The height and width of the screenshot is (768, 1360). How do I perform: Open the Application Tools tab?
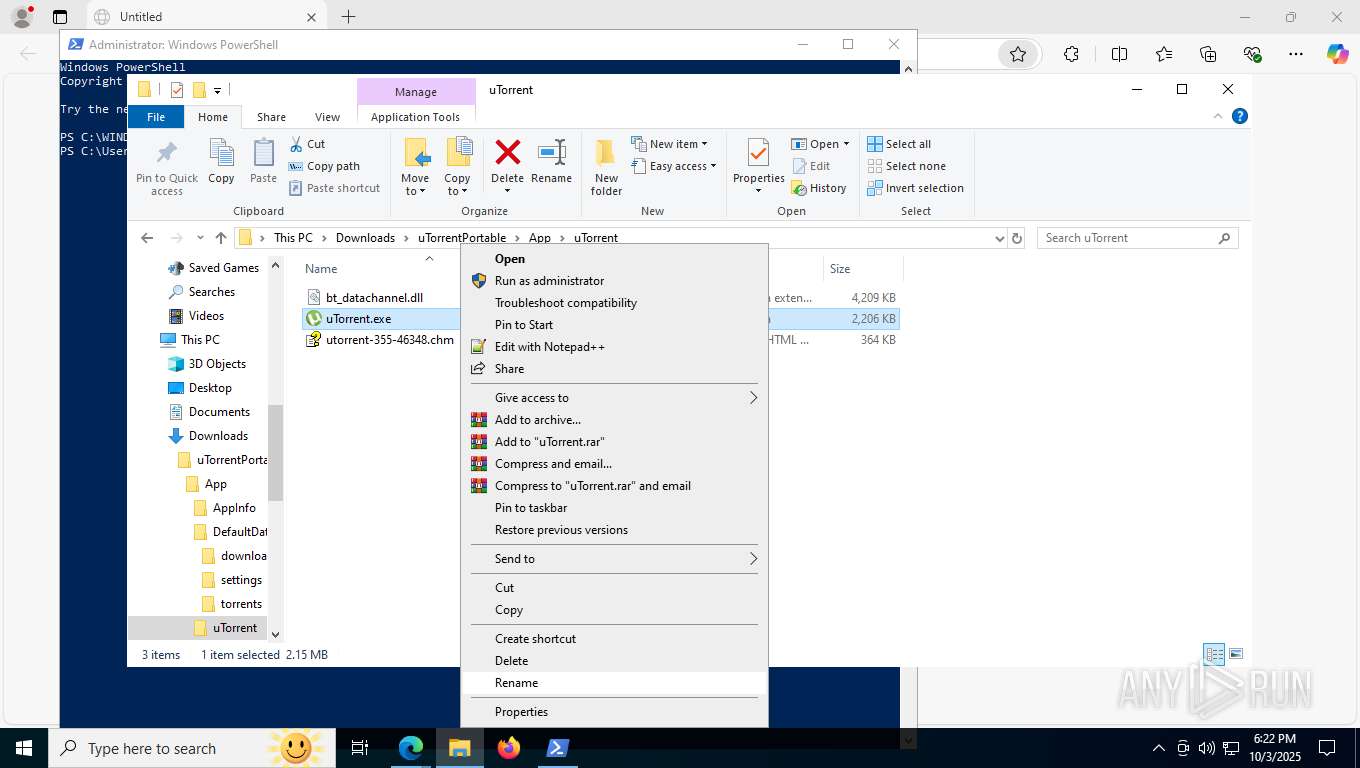[x=415, y=117]
